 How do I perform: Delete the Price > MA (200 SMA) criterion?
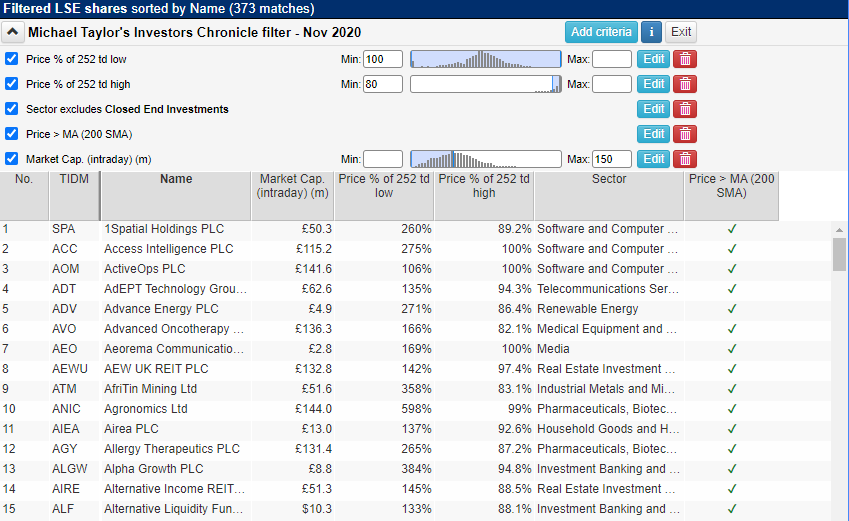coord(685,134)
